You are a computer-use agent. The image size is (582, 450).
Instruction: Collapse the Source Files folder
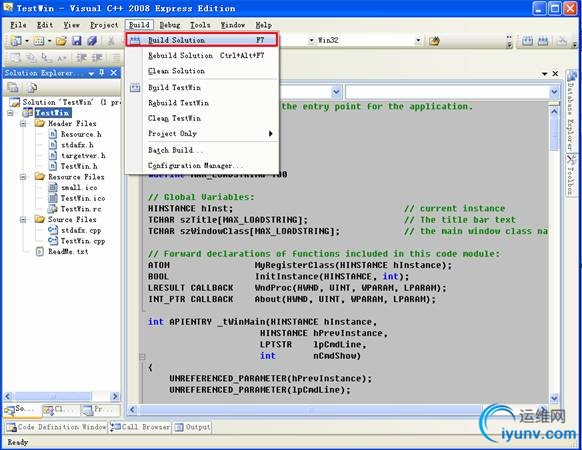coord(23,219)
